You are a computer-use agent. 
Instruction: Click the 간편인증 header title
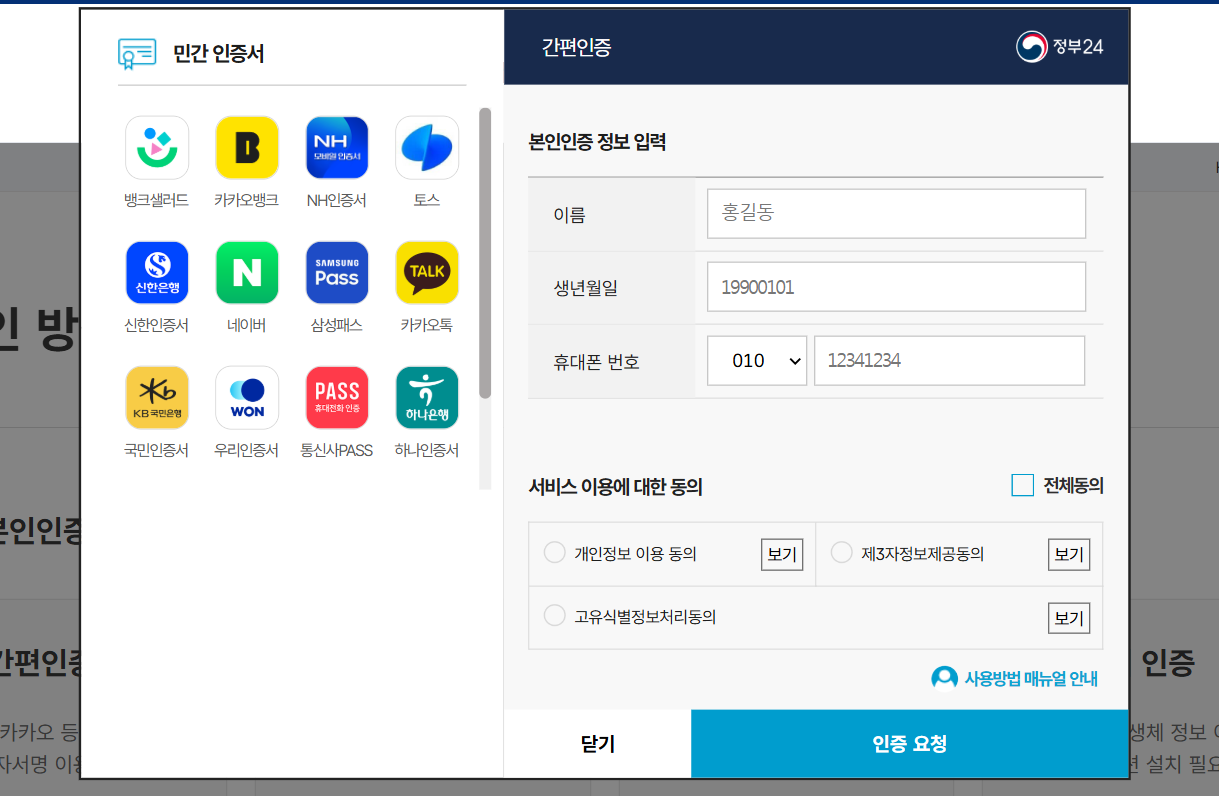click(577, 47)
